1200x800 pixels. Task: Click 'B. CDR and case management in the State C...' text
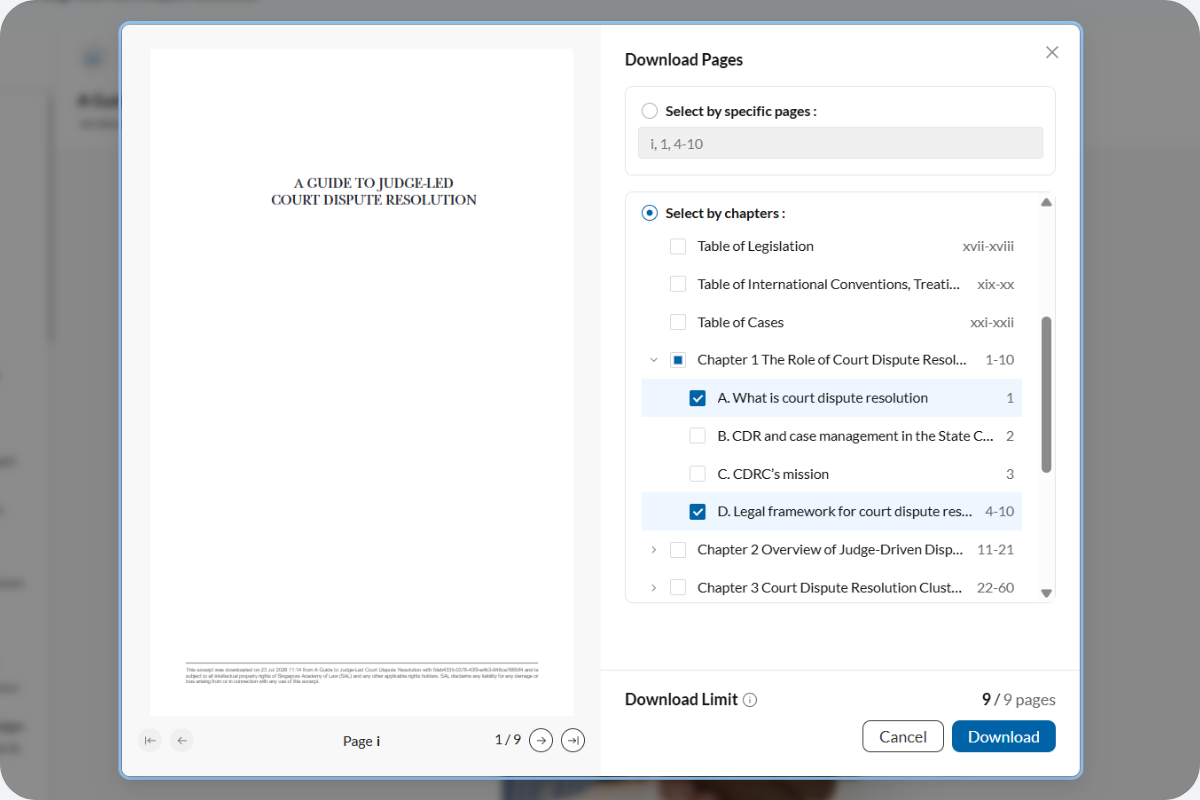[856, 436]
